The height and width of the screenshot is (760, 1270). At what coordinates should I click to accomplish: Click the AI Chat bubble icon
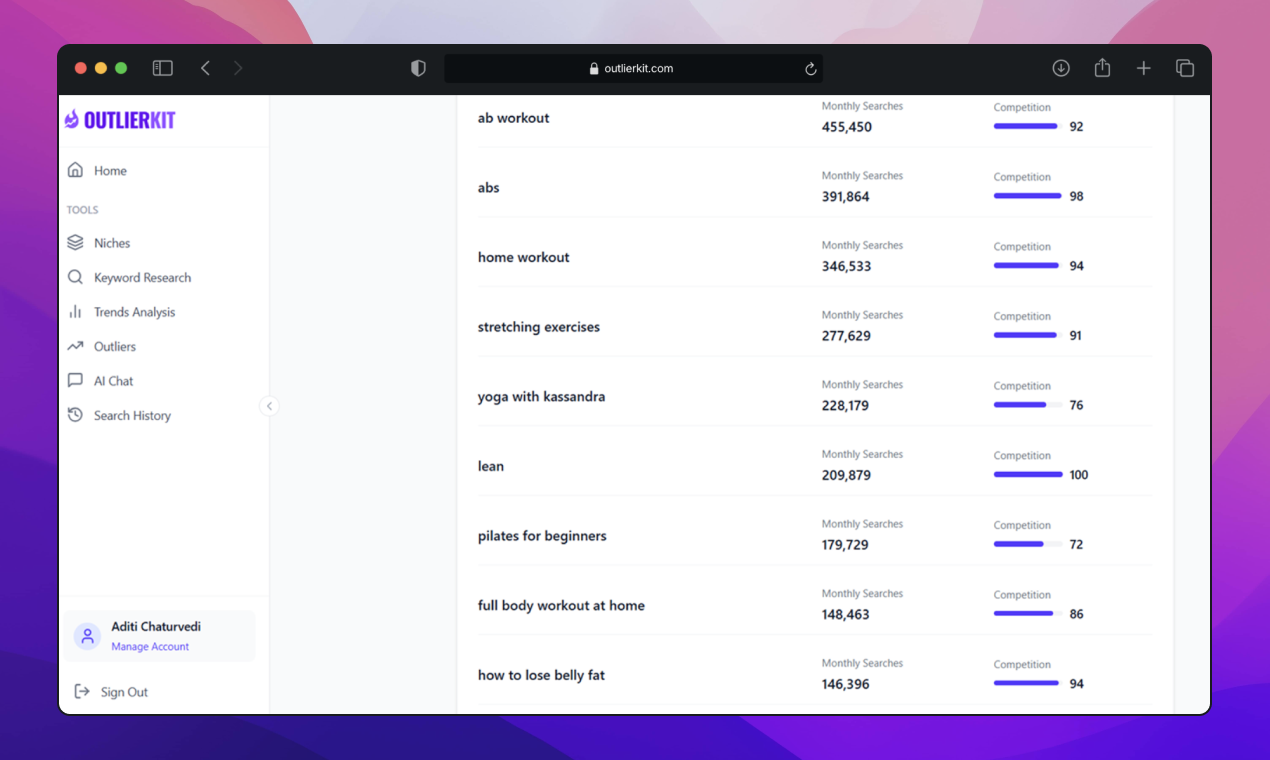point(75,381)
